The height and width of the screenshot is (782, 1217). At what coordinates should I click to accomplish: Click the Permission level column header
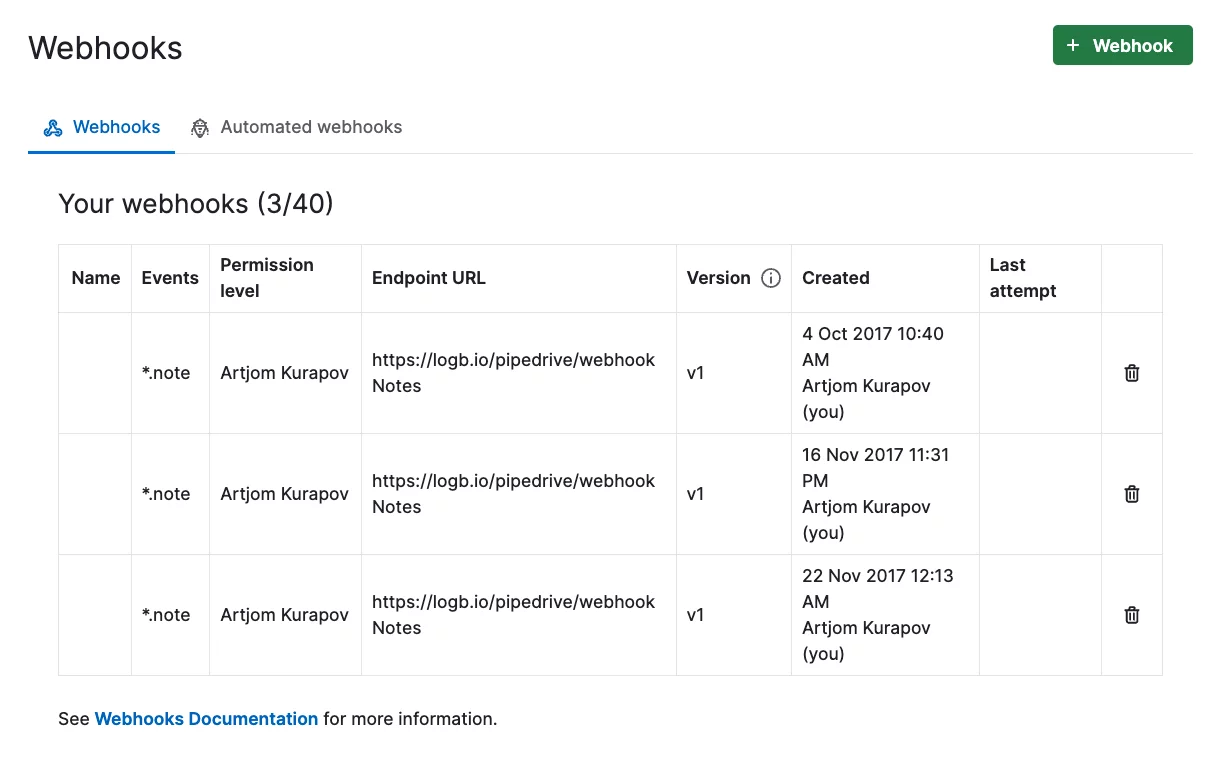click(x=267, y=278)
